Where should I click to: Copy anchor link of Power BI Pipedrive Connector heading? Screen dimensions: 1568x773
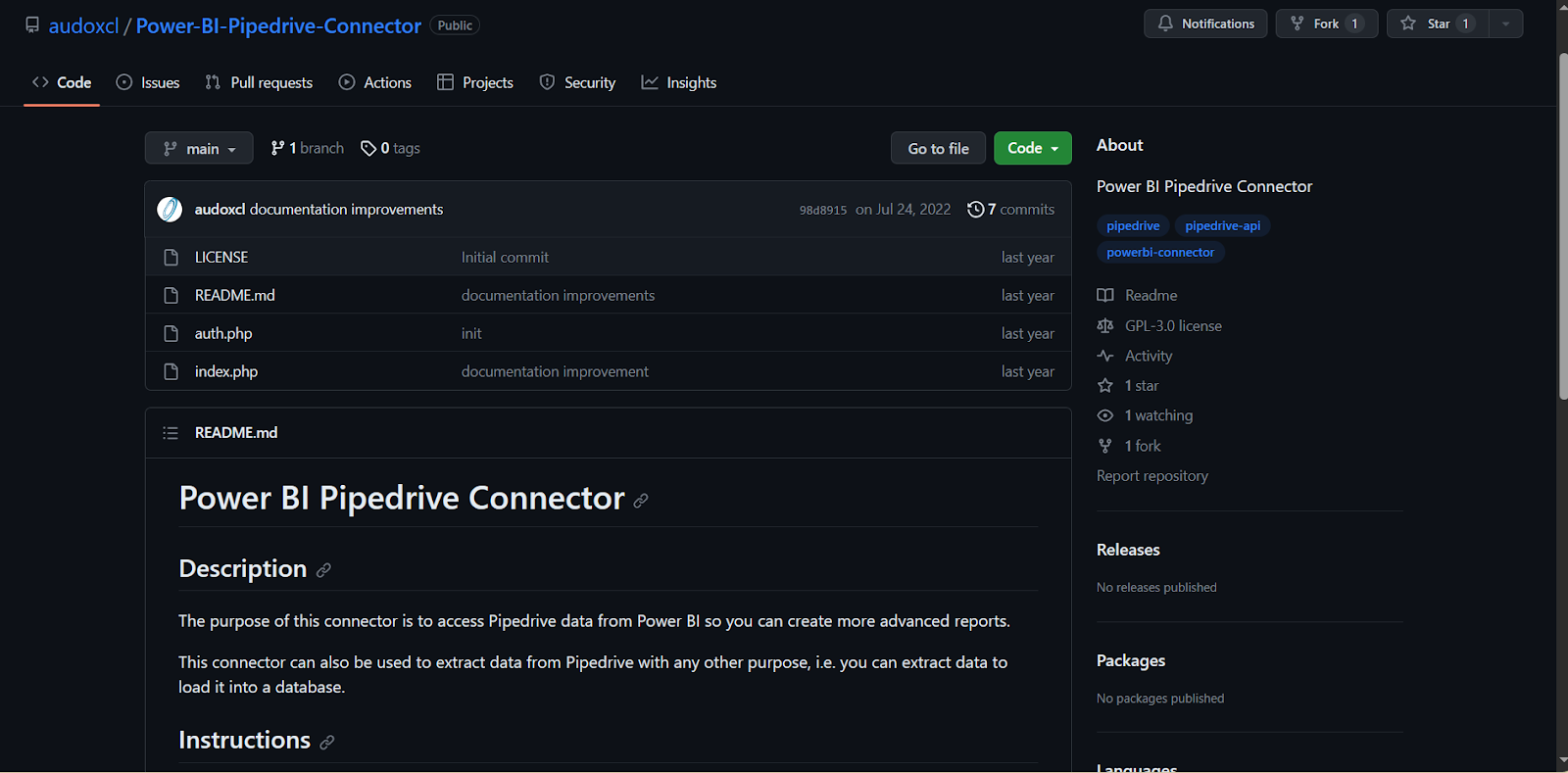(641, 501)
